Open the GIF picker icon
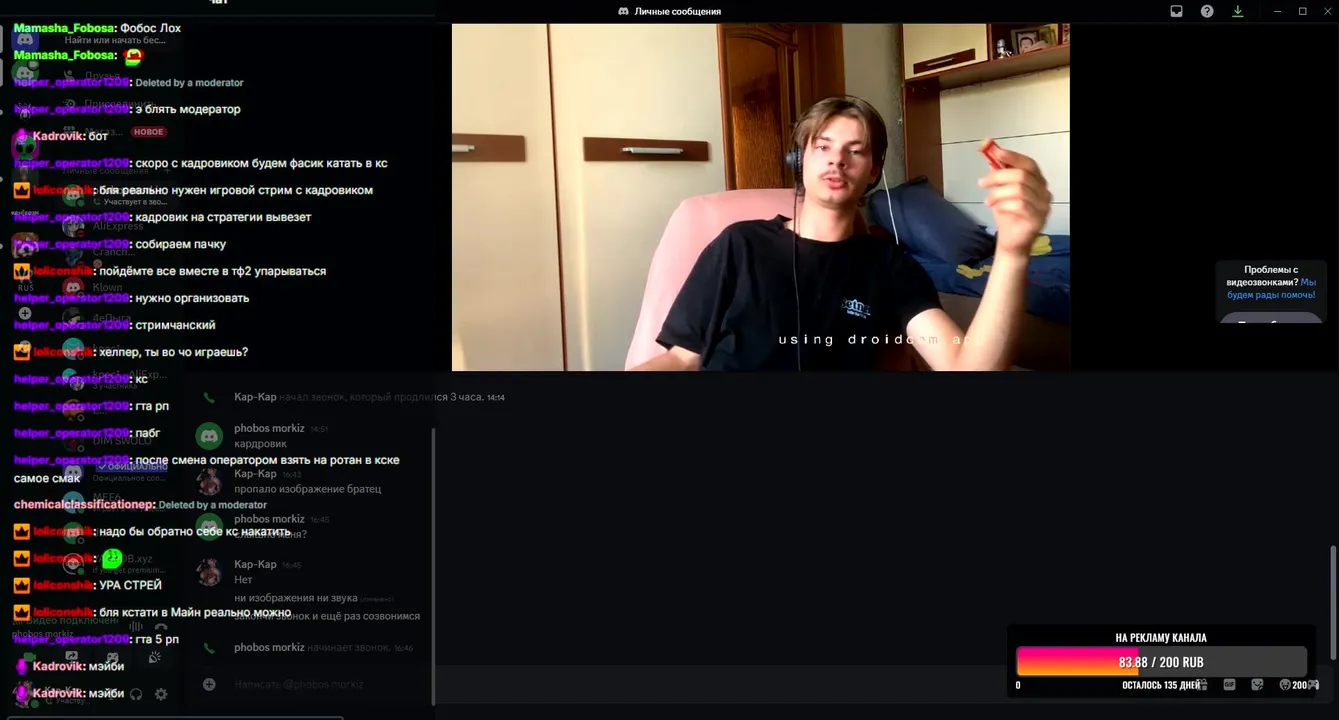Viewport: 1339px width, 720px height. pos(1229,685)
